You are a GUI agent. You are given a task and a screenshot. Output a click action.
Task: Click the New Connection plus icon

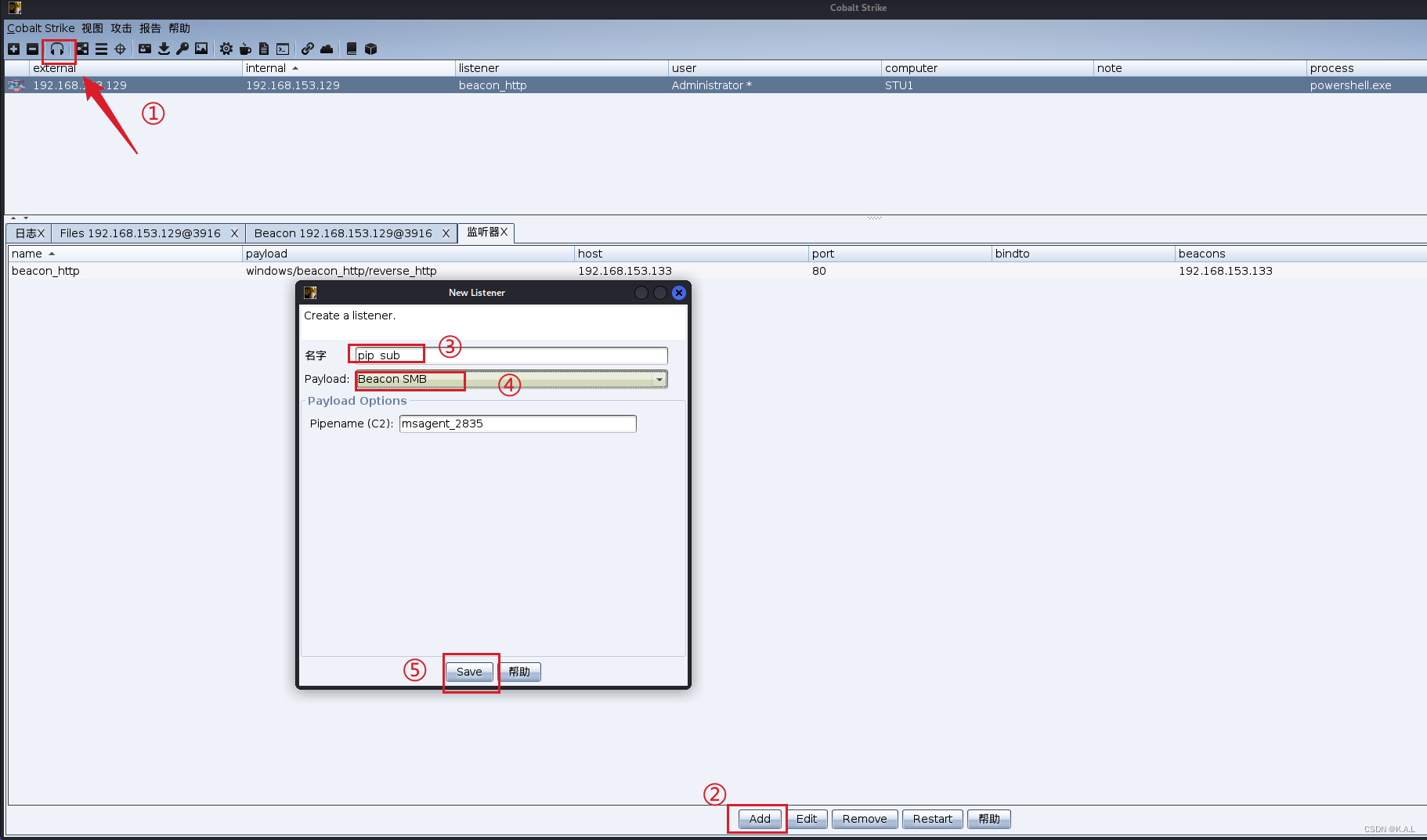click(13, 49)
